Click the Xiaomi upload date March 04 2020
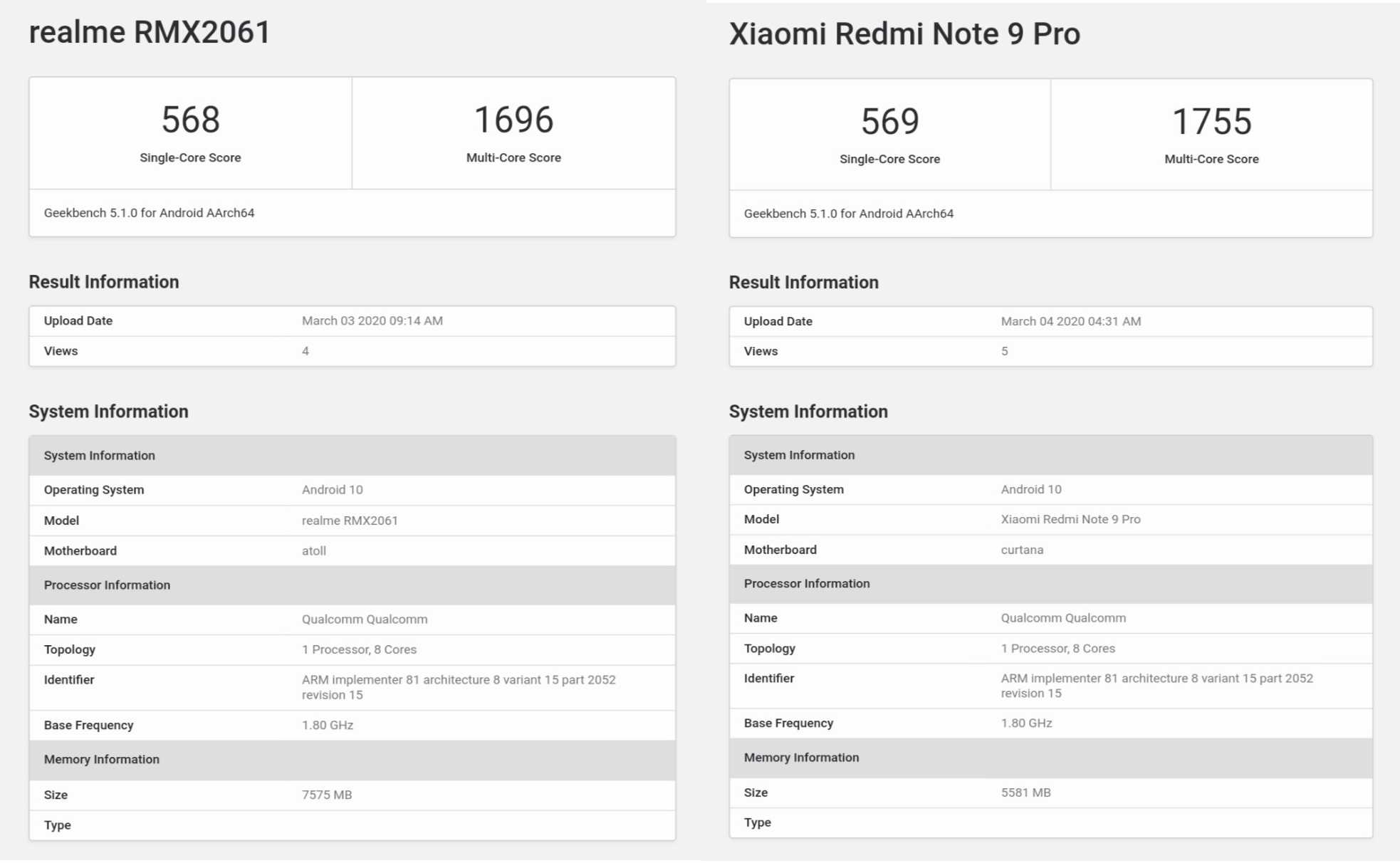This screenshot has height=863, width=1400. coord(1070,322)
